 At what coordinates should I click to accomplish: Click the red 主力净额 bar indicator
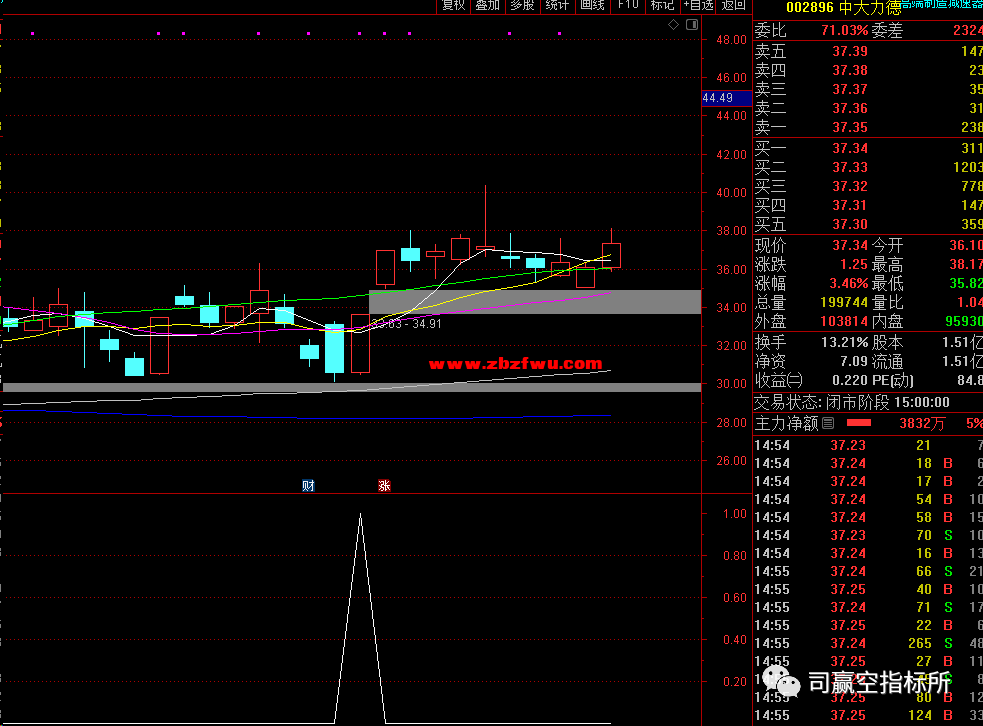859,423
